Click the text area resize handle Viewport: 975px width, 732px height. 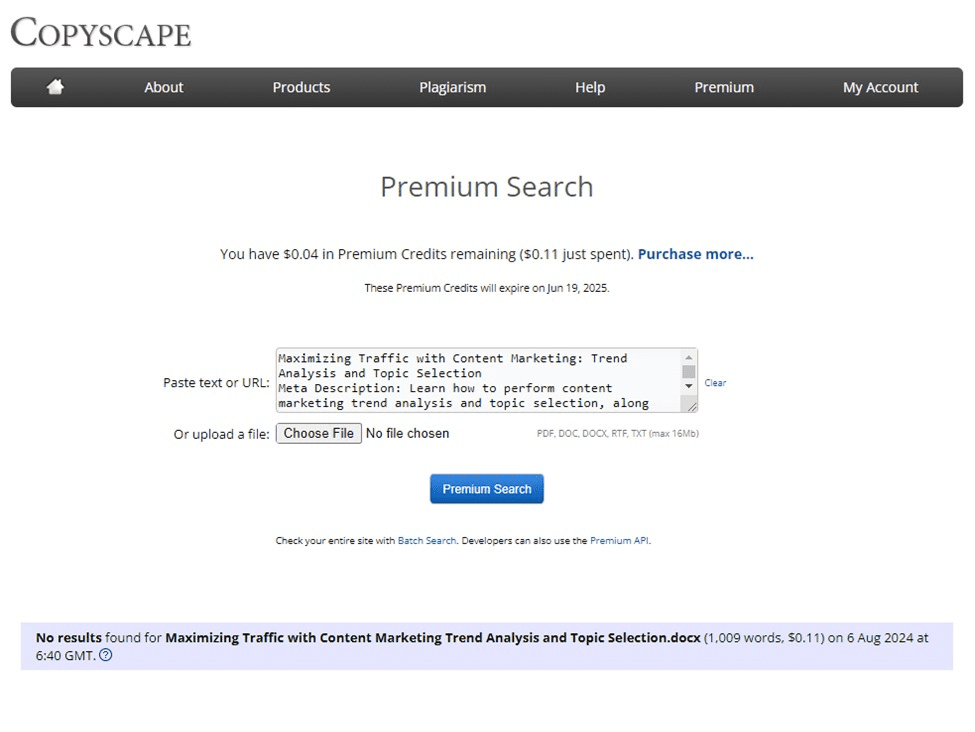pos(691,405)
